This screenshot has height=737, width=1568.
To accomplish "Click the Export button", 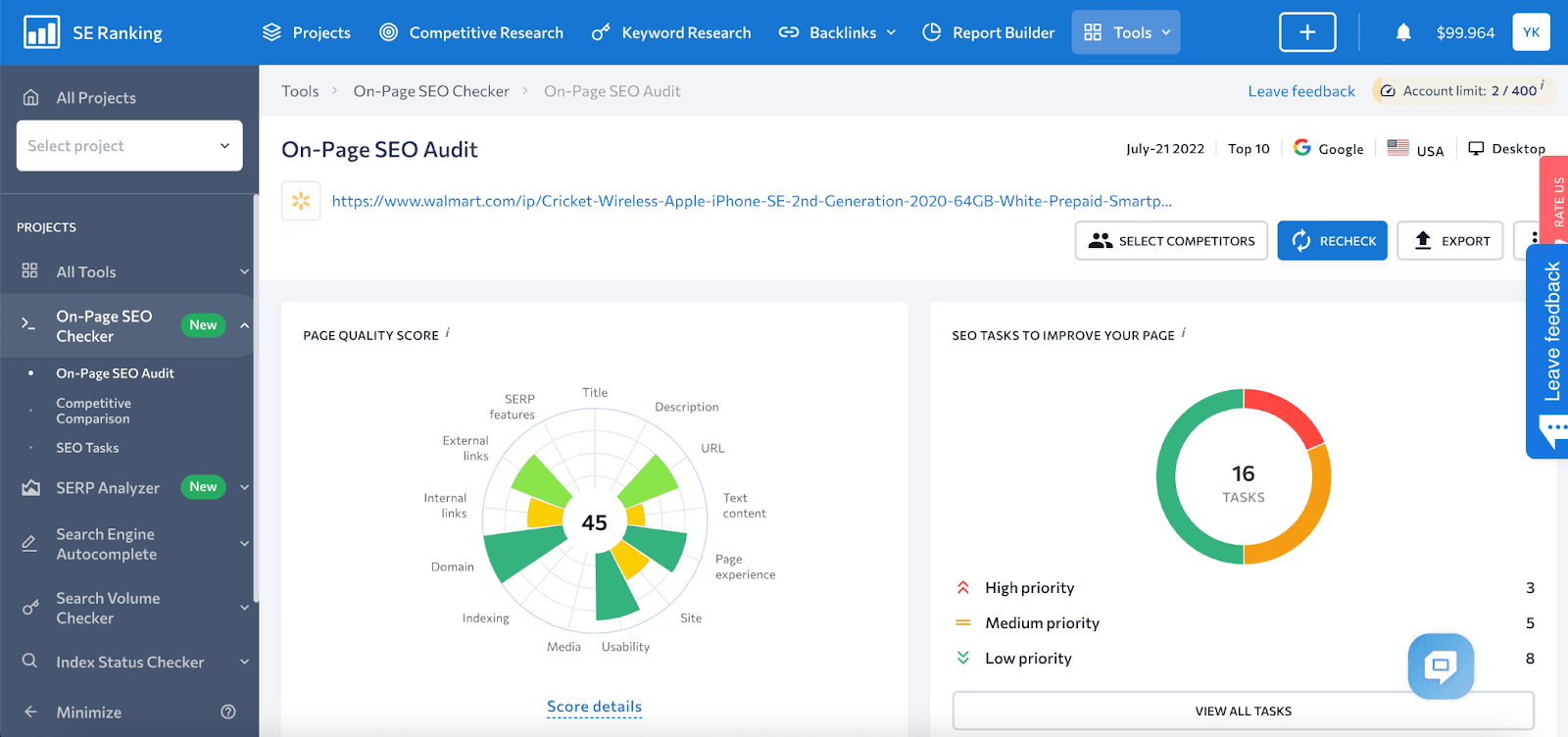I will [x=1450, y=240].
